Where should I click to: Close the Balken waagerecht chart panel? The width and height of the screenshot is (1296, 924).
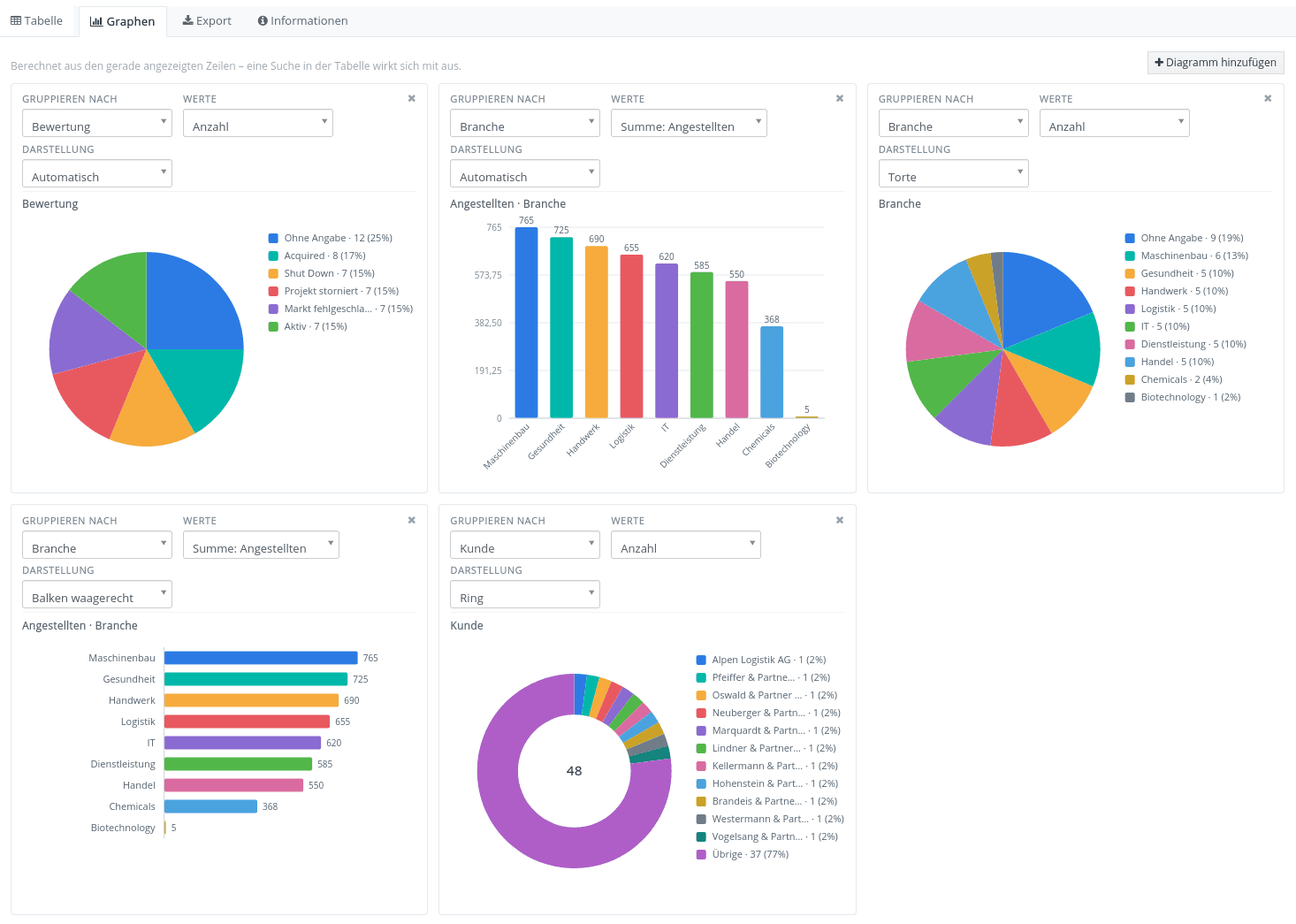(412, 520)
